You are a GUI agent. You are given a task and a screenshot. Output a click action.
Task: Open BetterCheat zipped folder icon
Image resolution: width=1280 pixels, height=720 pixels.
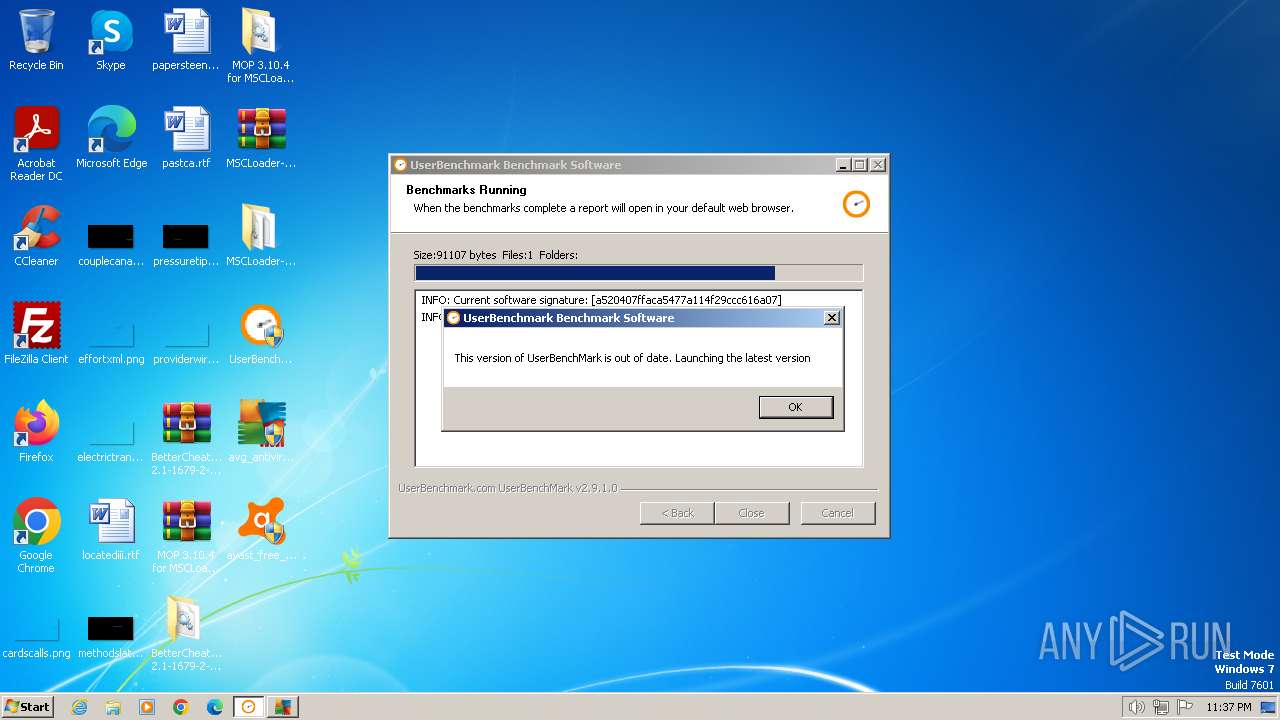pyautogui.click(x=186, y=635)
